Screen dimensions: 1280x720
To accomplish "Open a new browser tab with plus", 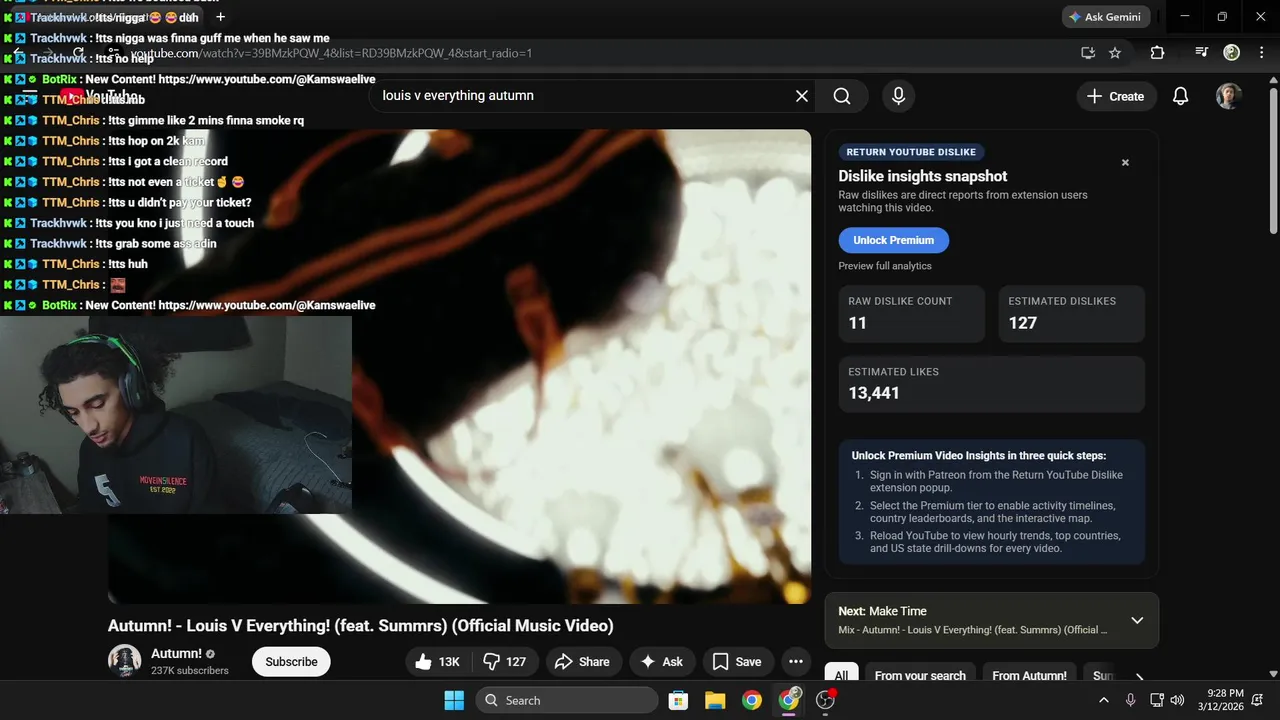I will pos(220,17).
